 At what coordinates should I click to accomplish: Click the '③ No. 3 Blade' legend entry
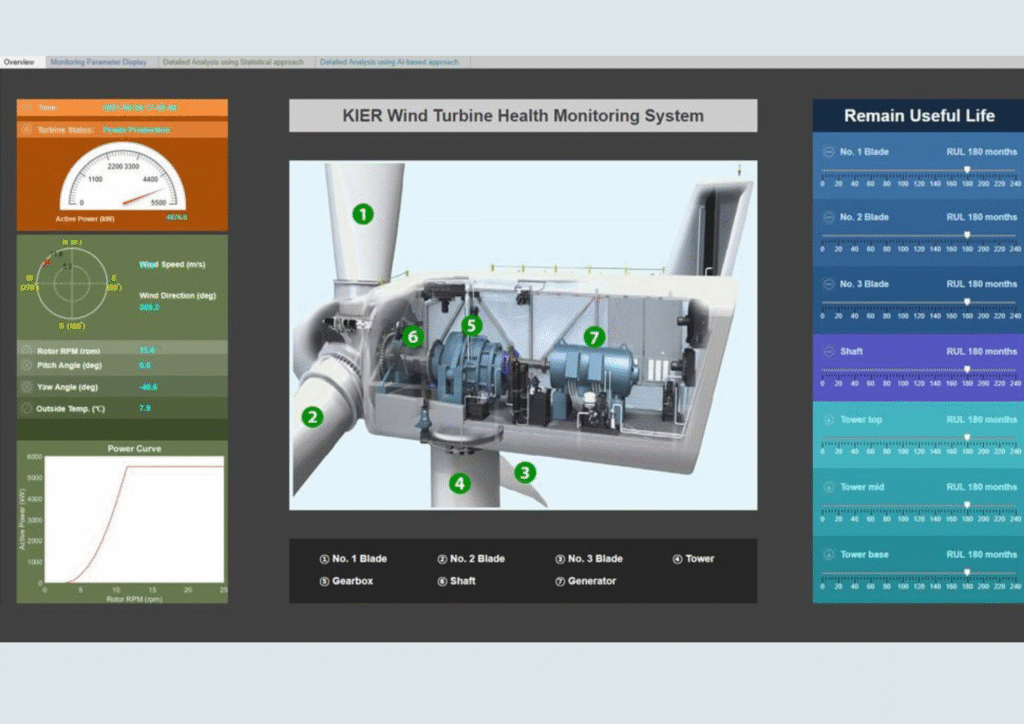[x=589, y=559]
